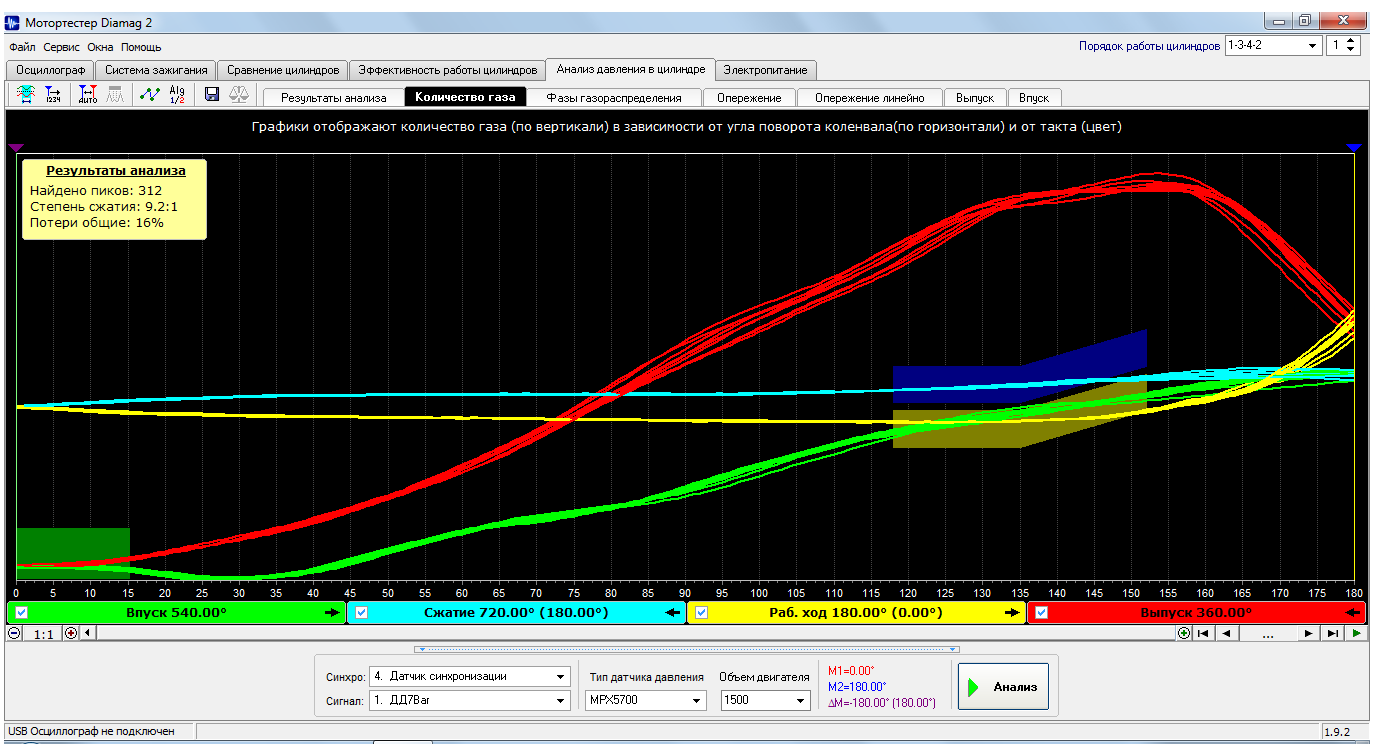This screenshot has width=1382, height=744.
Task: Open the Результаты анализа sub-tab
Action: [x=333, y=98]
